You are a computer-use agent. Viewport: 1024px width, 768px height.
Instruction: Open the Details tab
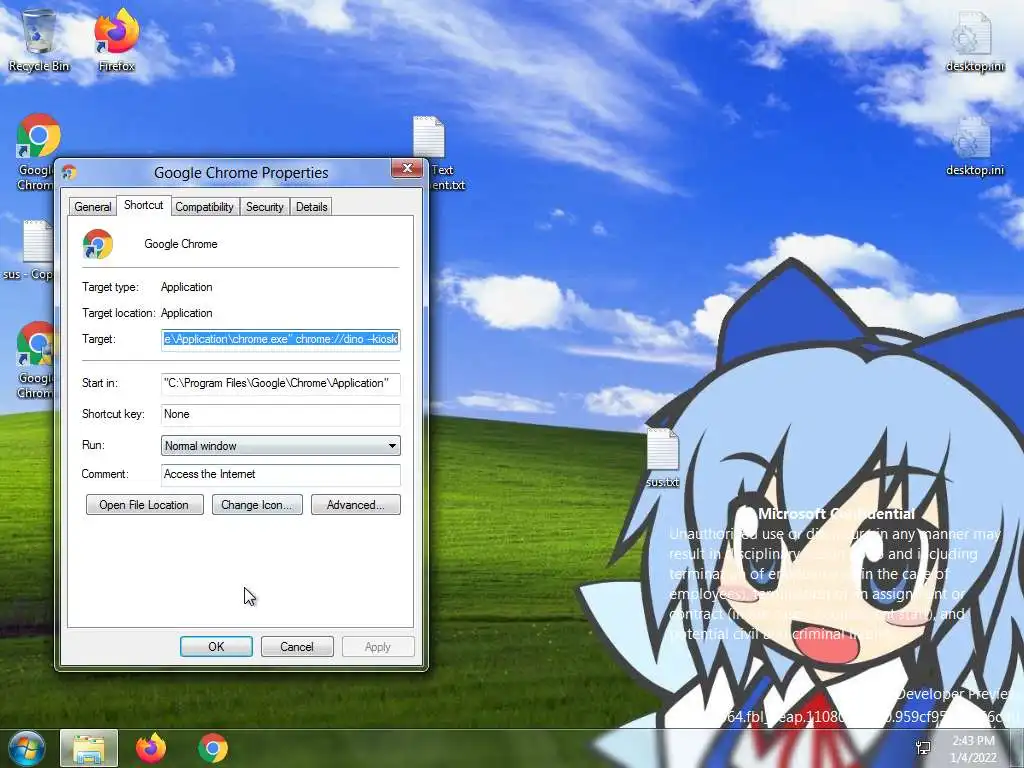pyautogui.click(x=312, y=206)
